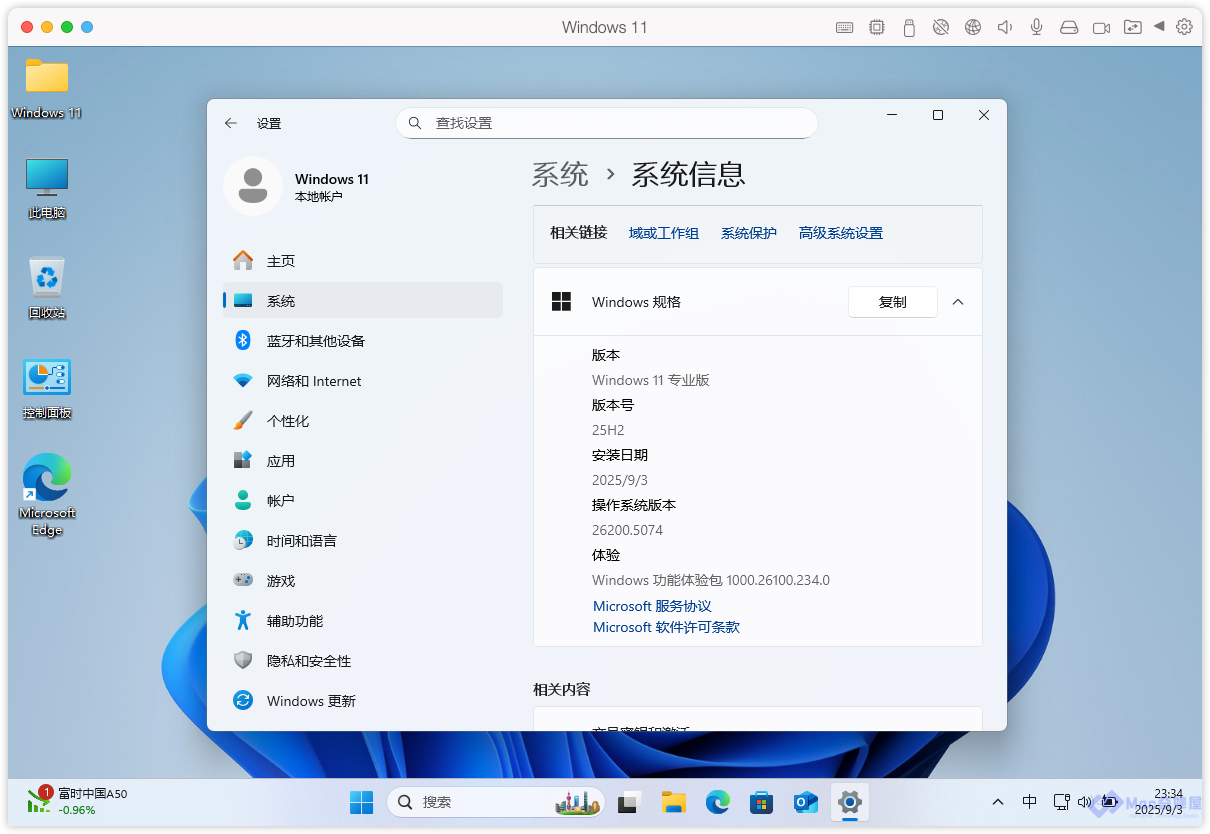Open Outlook from the taskbar
The height and width of the screenshot is (834, 1210).
805,802
